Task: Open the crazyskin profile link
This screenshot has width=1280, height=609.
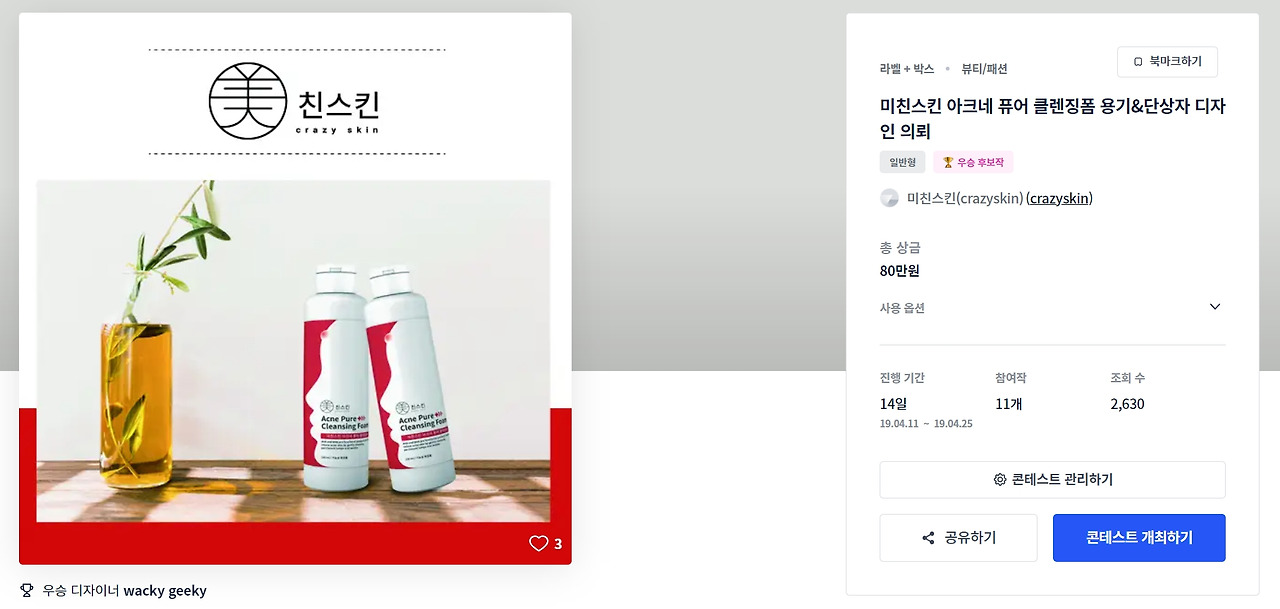Action: coord(1060,198)
